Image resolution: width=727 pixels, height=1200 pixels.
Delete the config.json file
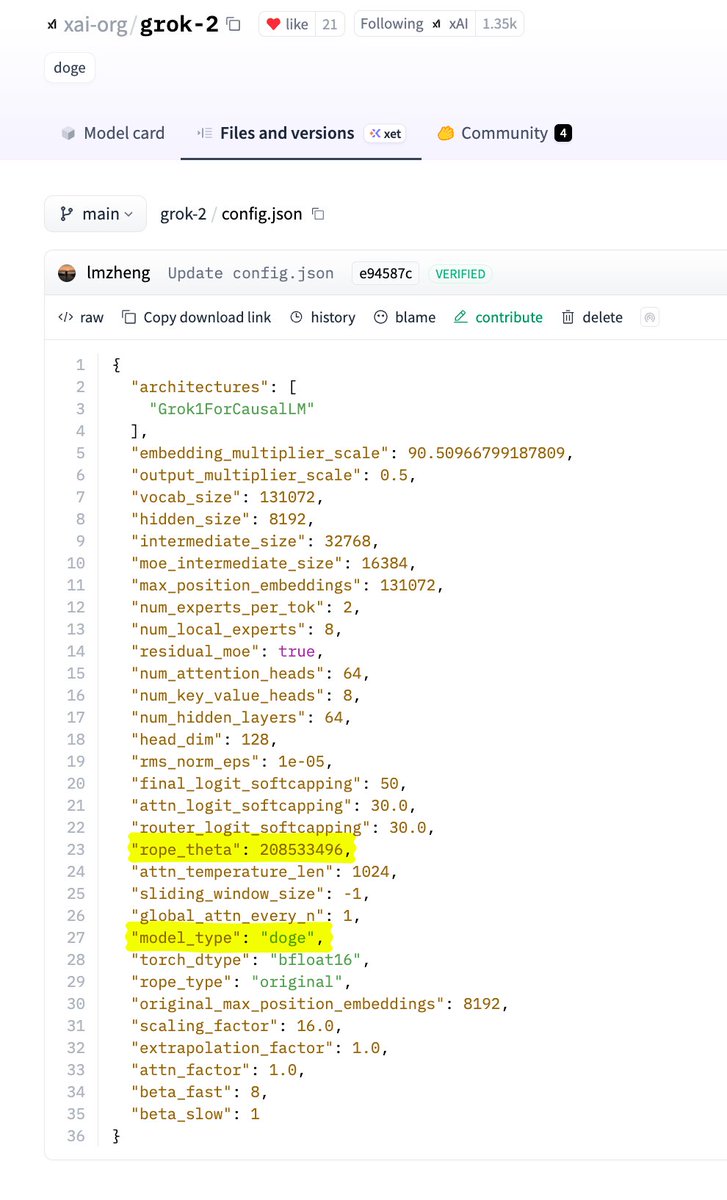592,317
